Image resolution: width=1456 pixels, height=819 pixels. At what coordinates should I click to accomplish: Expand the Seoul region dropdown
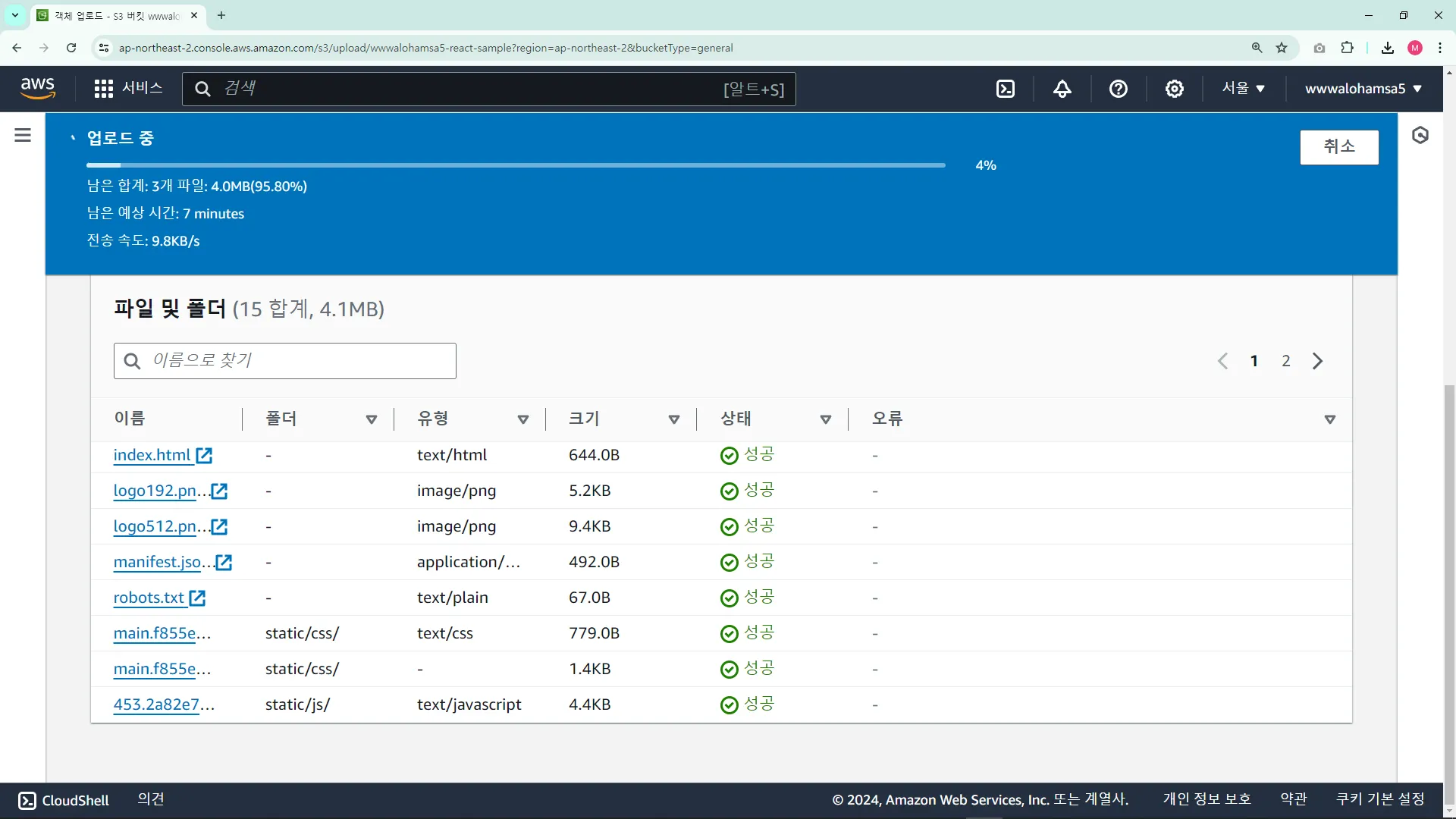tap(1243, 89)
